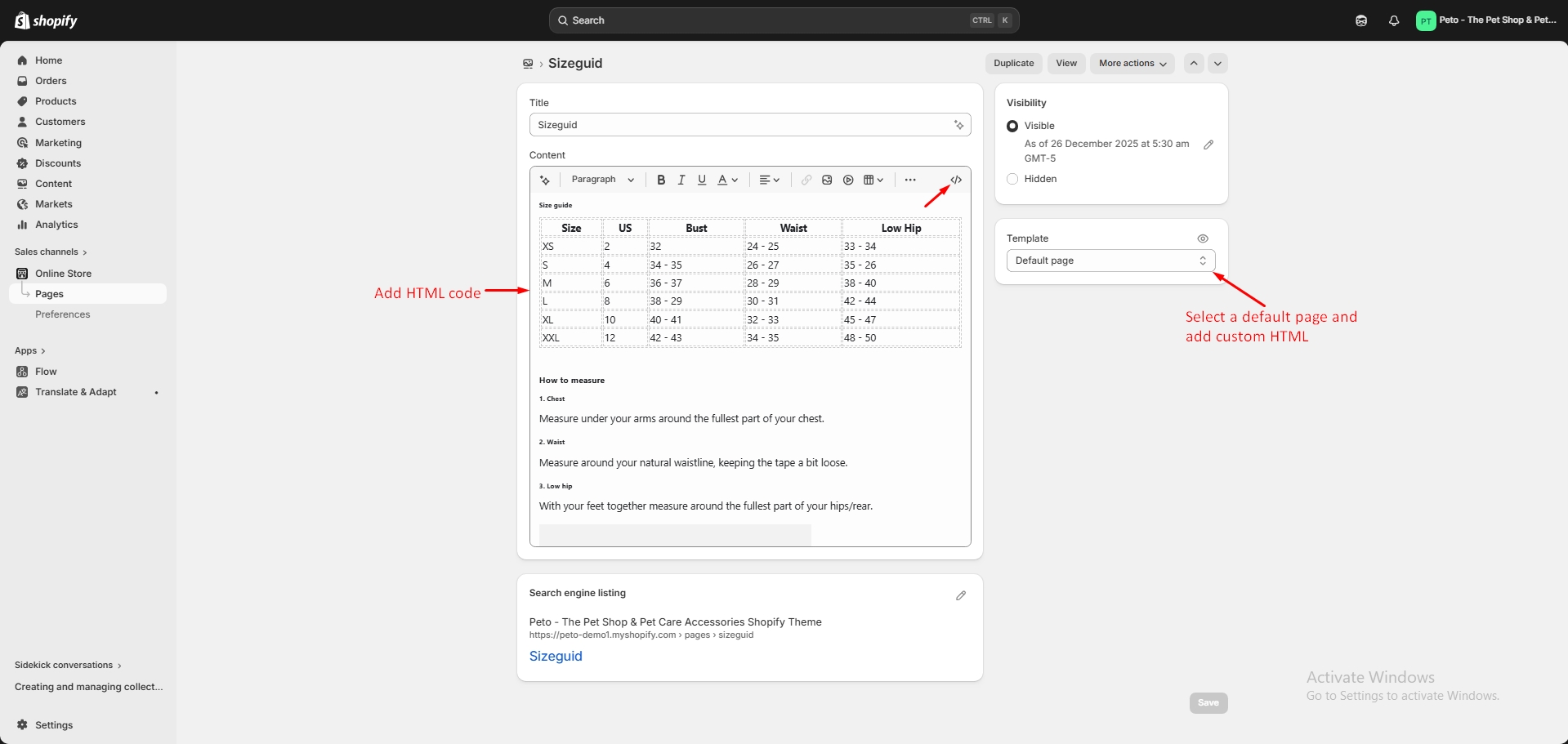Open the More actions dropdown
Viewport: 1568px width, 744px height.
point(1132,63)
